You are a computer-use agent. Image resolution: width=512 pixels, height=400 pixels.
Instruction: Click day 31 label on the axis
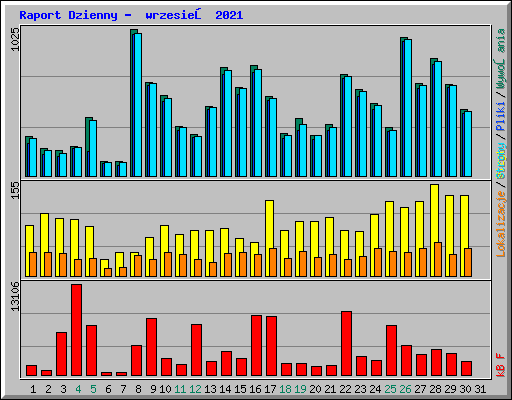tap(480, 389)
